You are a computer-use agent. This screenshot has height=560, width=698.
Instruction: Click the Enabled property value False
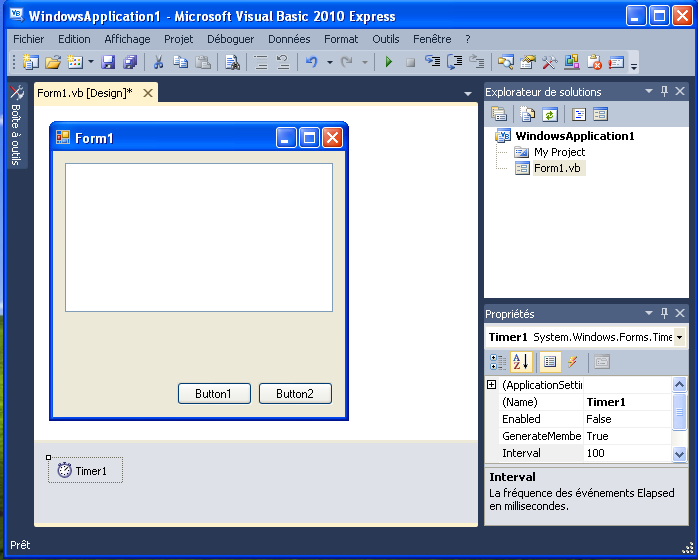pos(627,419)
